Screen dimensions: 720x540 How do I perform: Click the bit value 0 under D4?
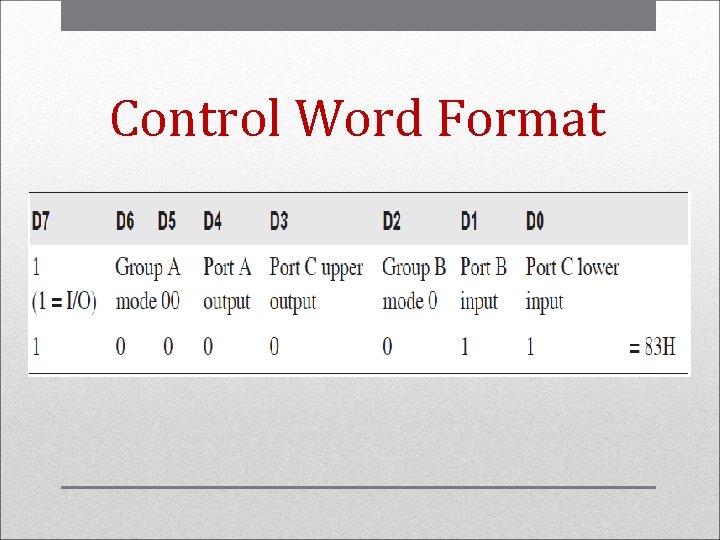[x=208, y=347]
